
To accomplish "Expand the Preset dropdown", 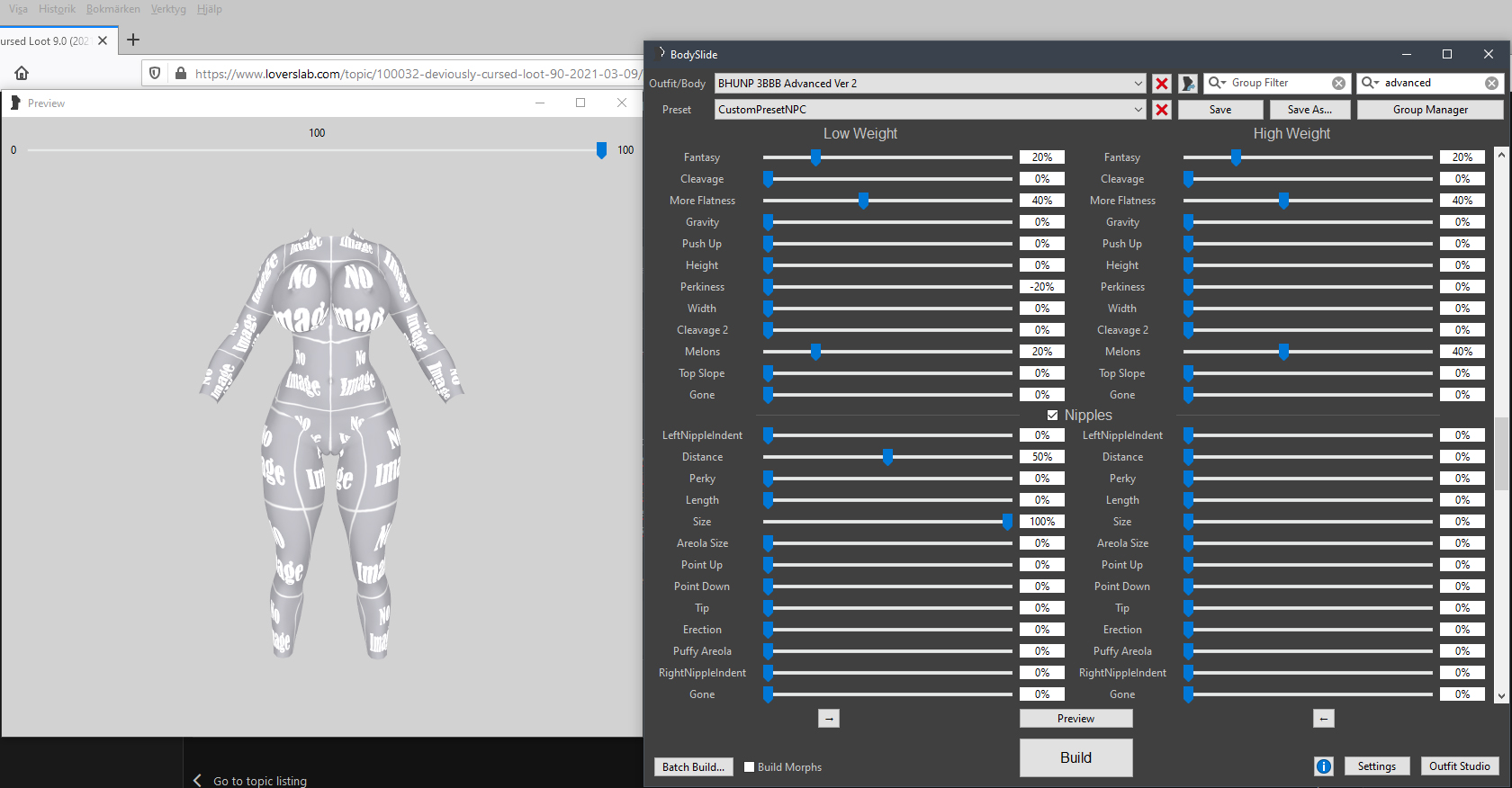I will (1138, 110).
